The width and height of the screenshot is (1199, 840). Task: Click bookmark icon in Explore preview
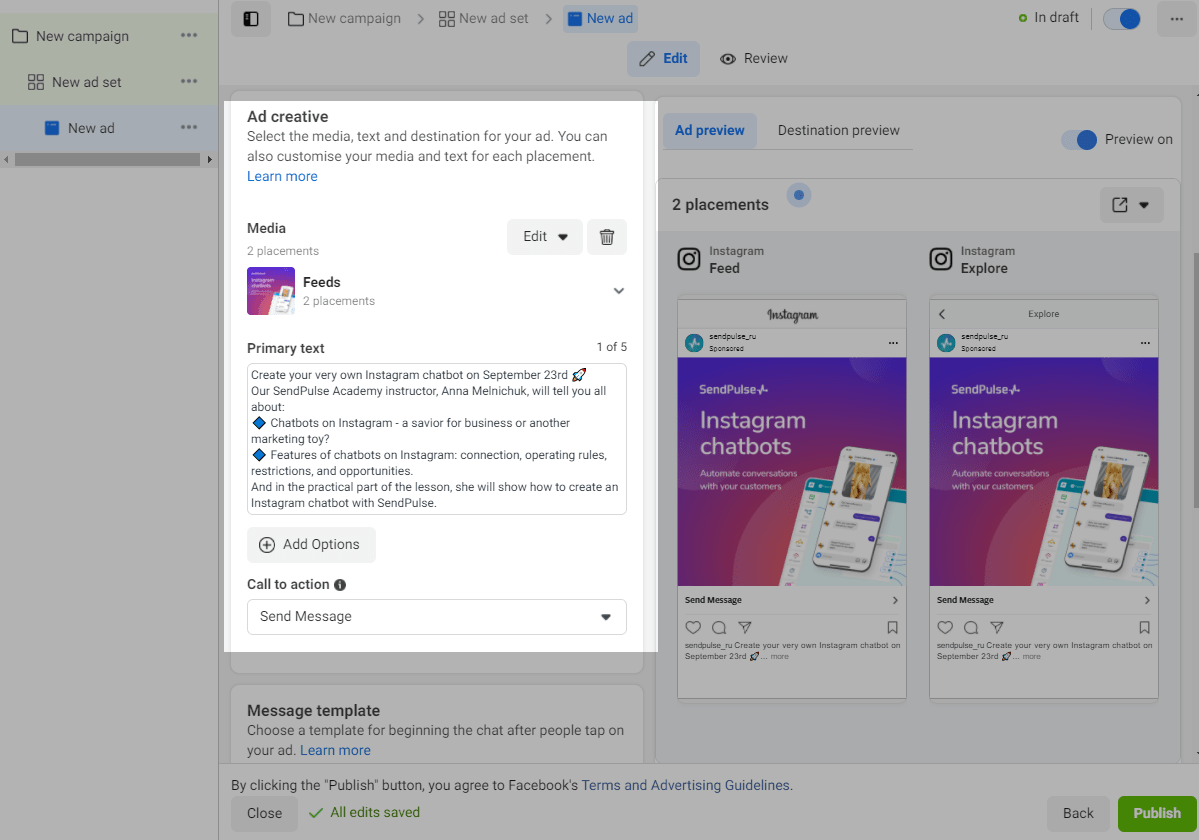pyautogui.click(x=1145, y=628)
